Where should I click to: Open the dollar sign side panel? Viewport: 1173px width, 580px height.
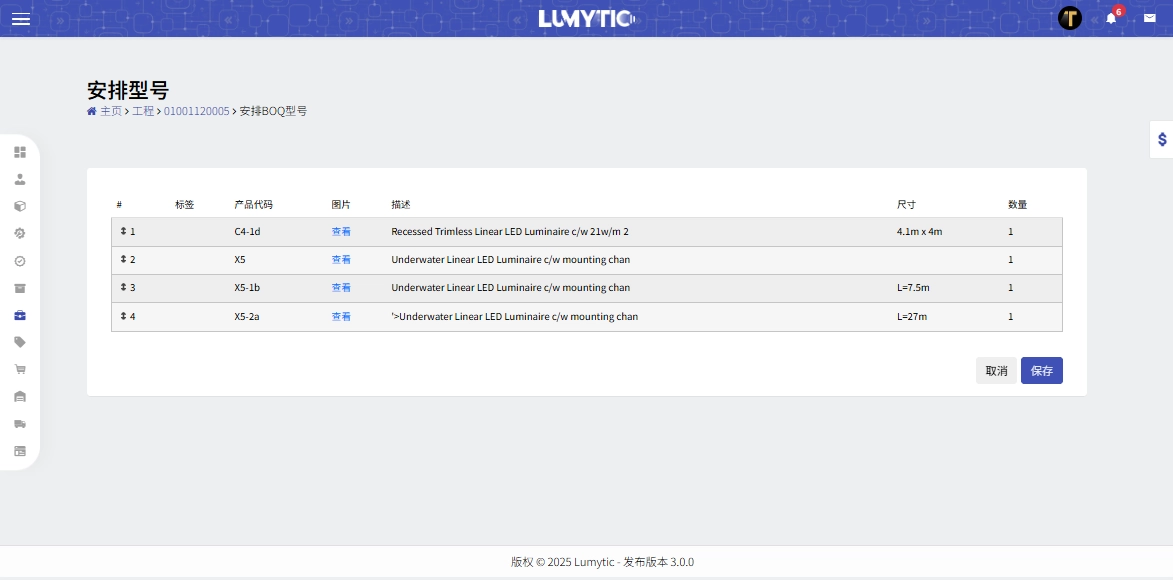tap(1161, 139)
